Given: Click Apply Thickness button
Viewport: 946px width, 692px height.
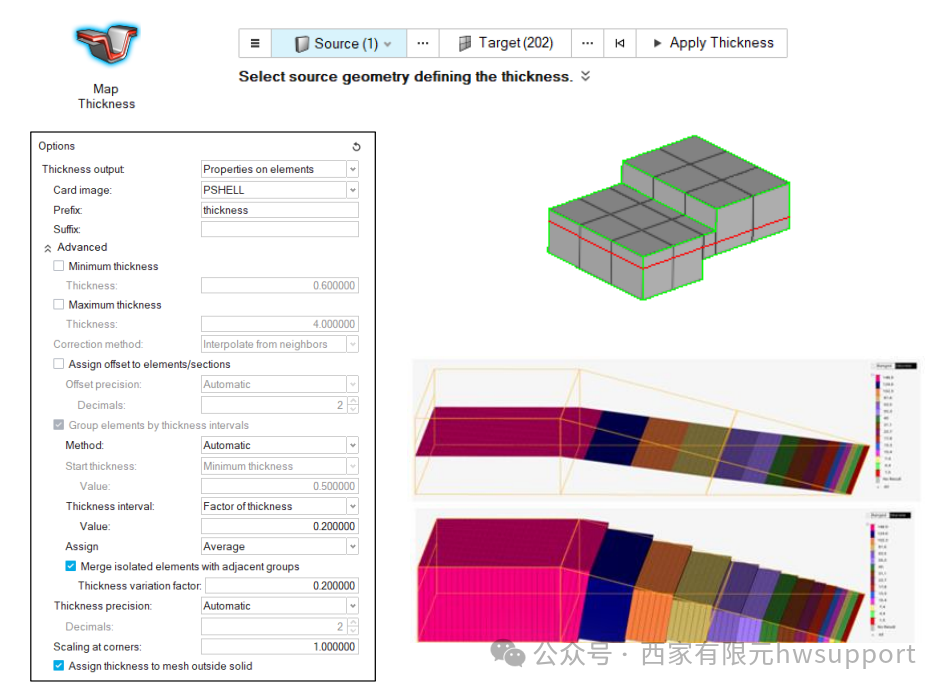Looking at the screenshot, I should point(712,43).
